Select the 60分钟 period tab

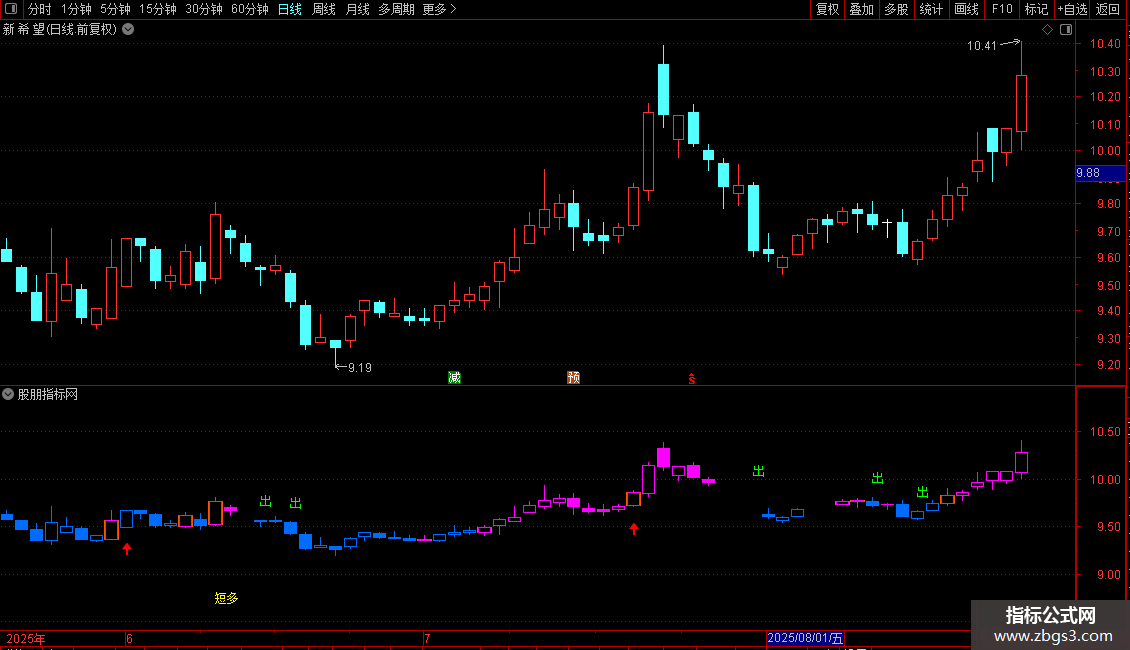coord(250,9)
